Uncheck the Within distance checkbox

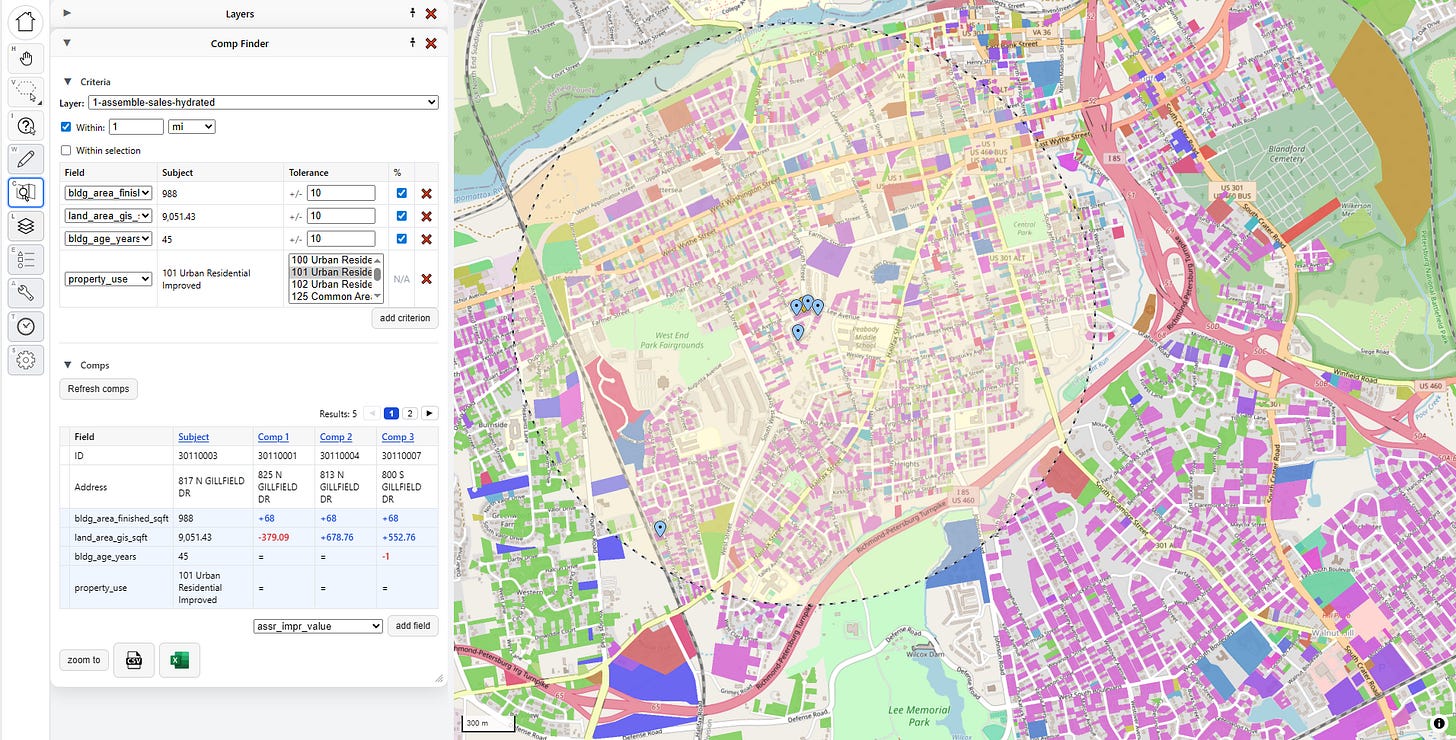pyautogui.click(x=66, y=127)
